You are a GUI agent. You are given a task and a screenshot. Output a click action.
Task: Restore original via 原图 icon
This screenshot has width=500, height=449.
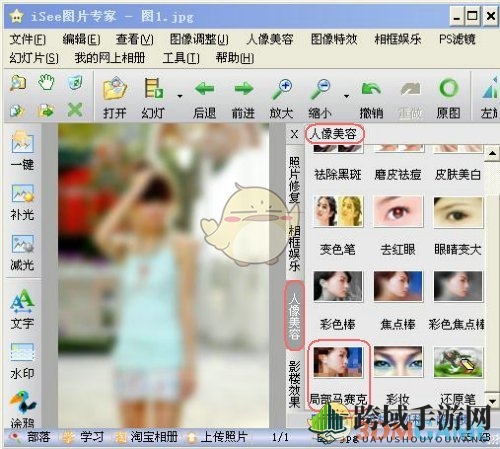tap(449, 88)
